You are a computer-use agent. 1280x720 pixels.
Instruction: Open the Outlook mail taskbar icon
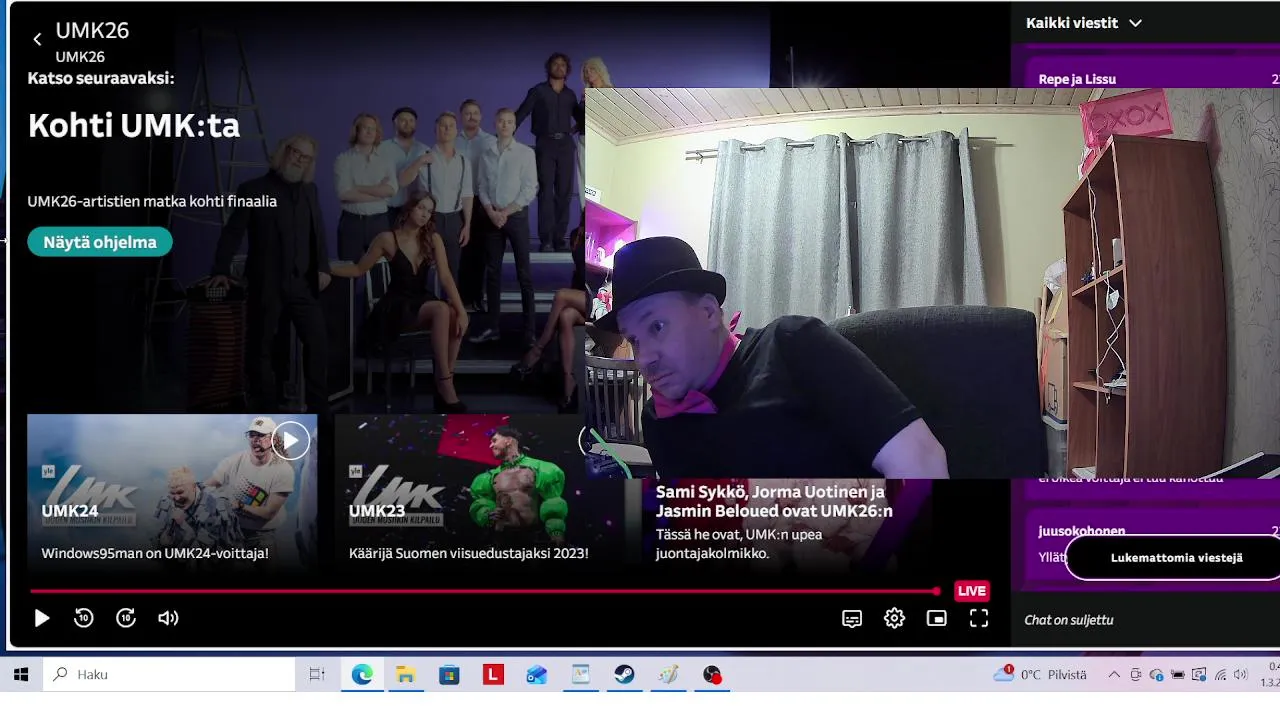click(537, 675)
